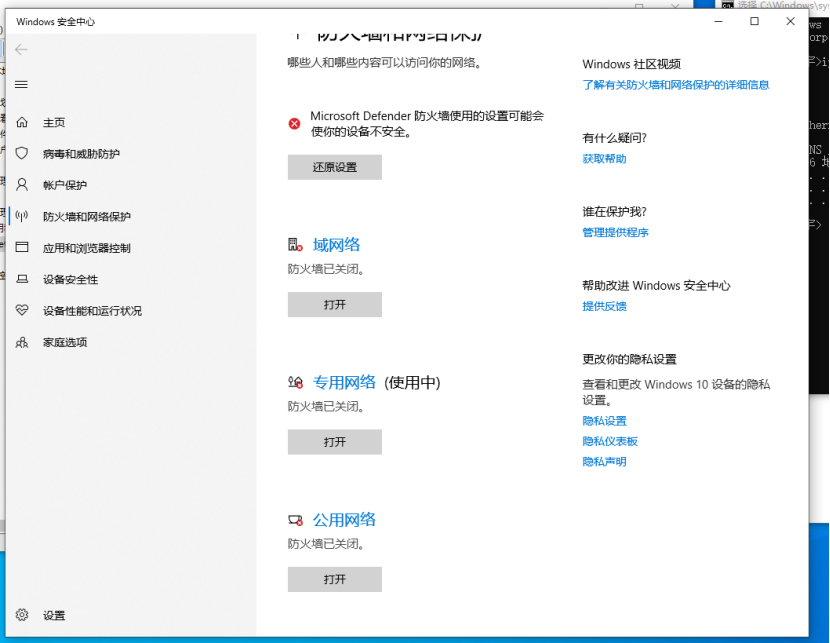Click the gear icon for 设置

(x=22, y=615)
